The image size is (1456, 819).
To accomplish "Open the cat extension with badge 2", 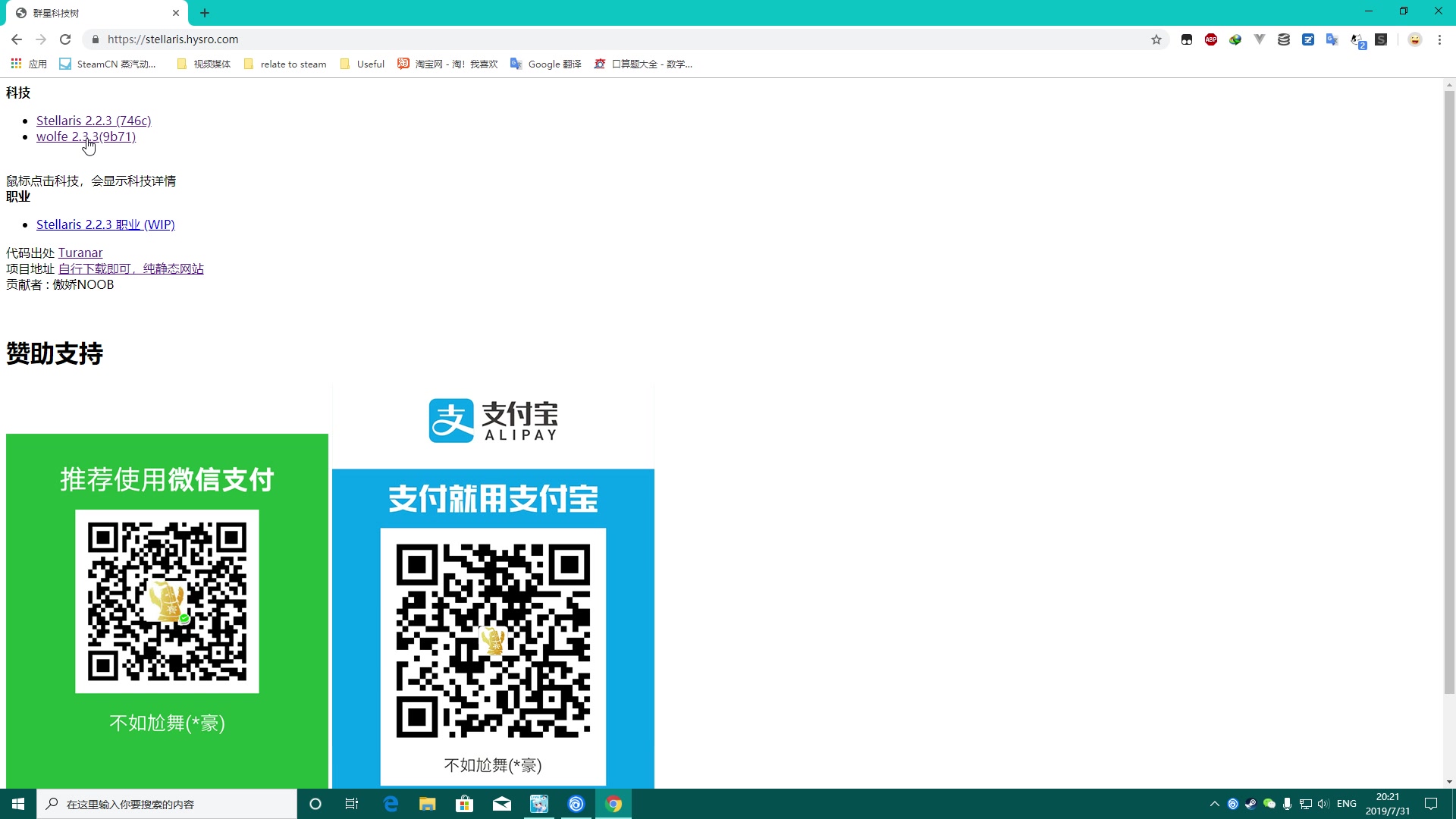I will 1357,40.
